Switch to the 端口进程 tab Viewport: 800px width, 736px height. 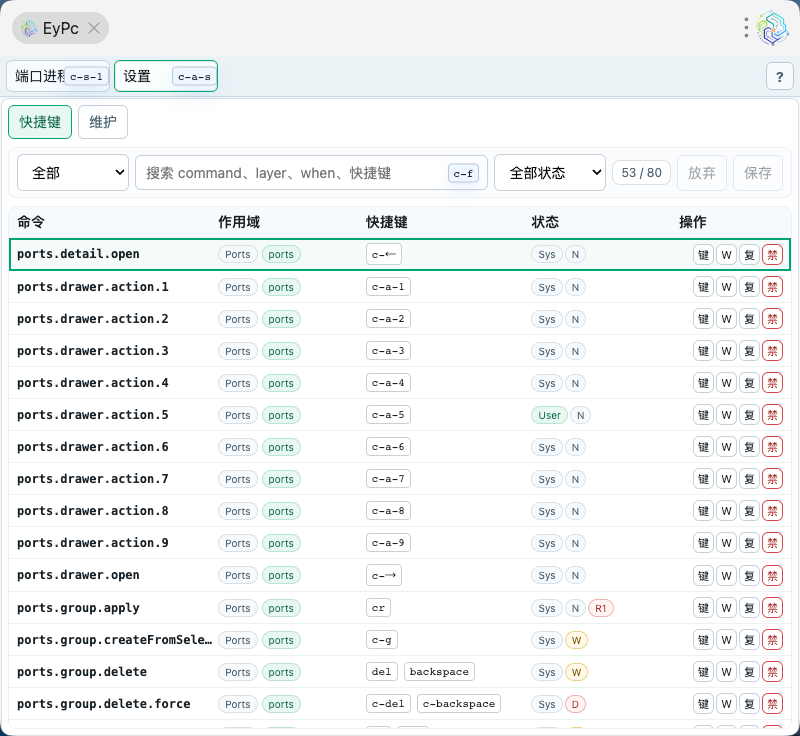click(x=58, y=77)
